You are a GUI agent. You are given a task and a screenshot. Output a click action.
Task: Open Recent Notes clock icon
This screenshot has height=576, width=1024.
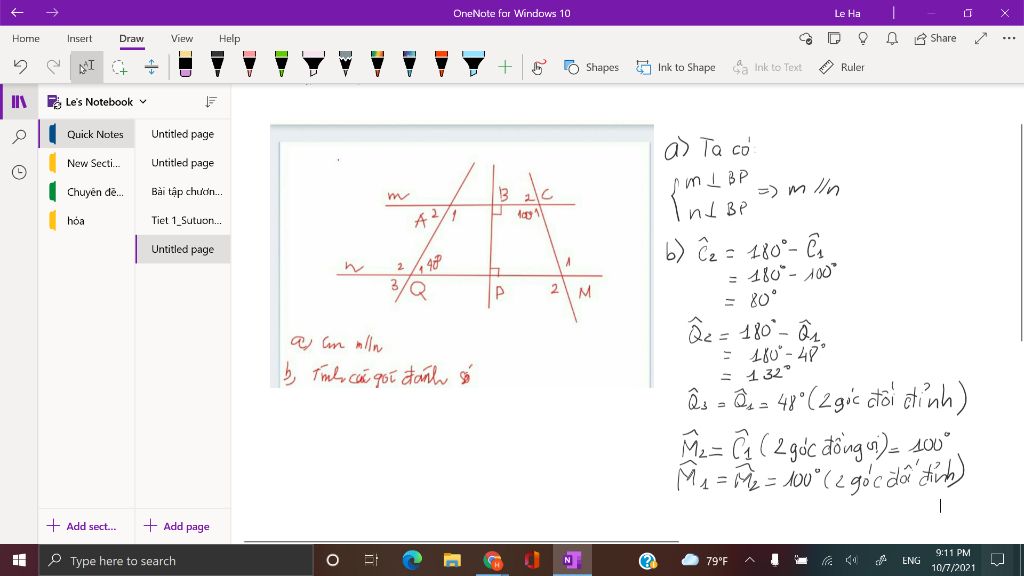click(x=19, y=172)
